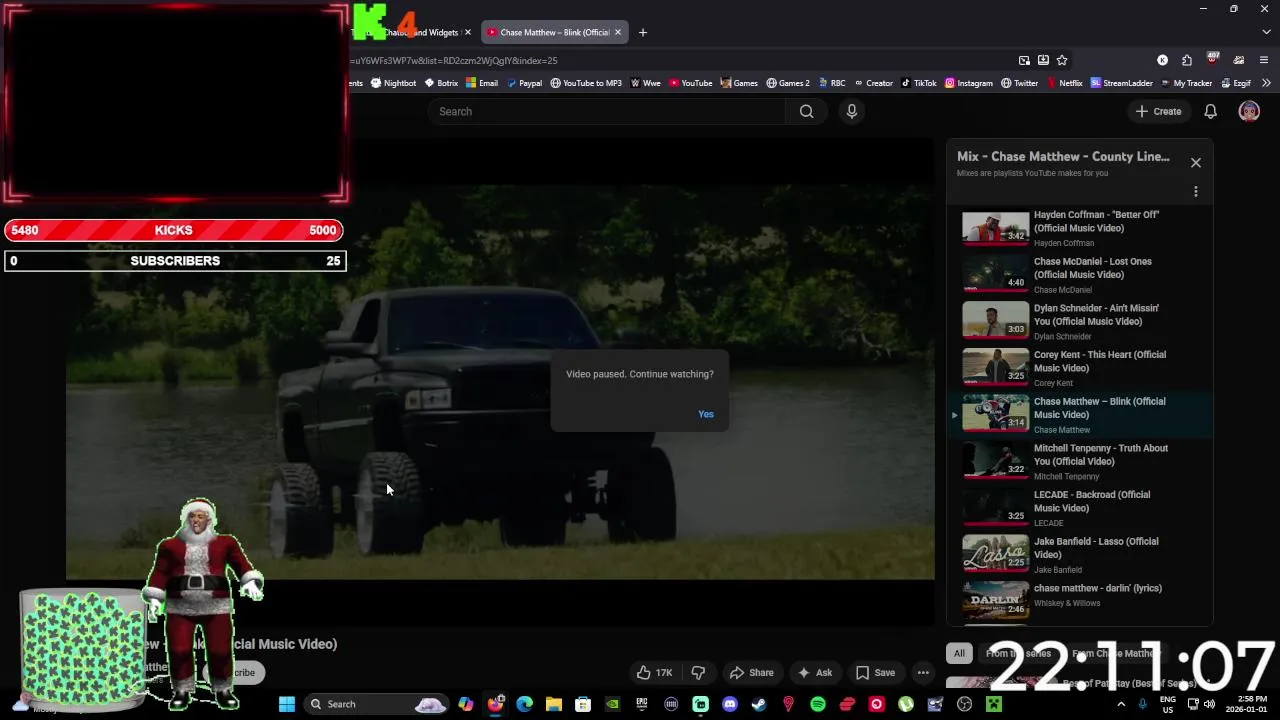The height and width of the screenshot is (720, 1280).
Task: Open the My Tracker bookmark
Action: pos(1186,83)
